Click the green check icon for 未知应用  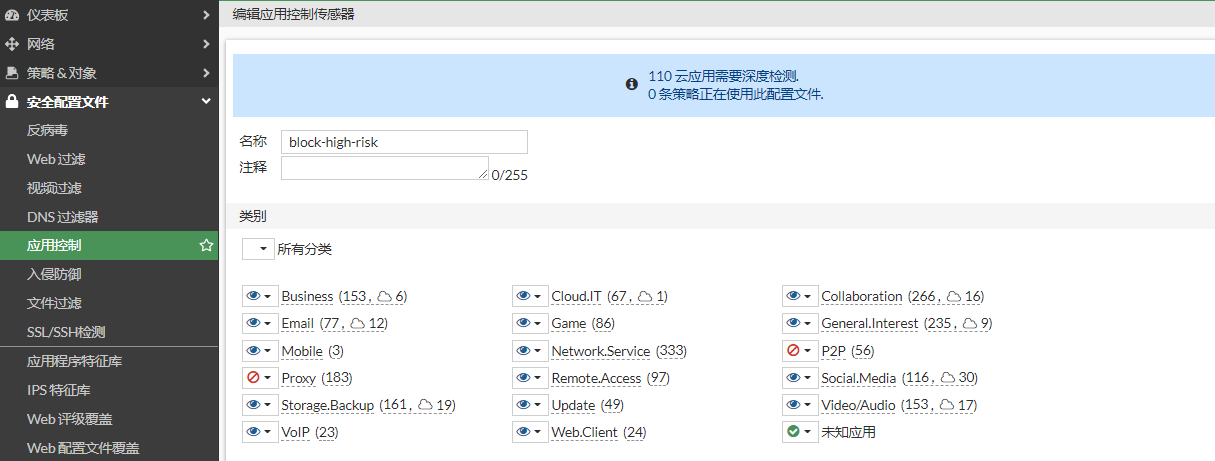pos(793,432)
